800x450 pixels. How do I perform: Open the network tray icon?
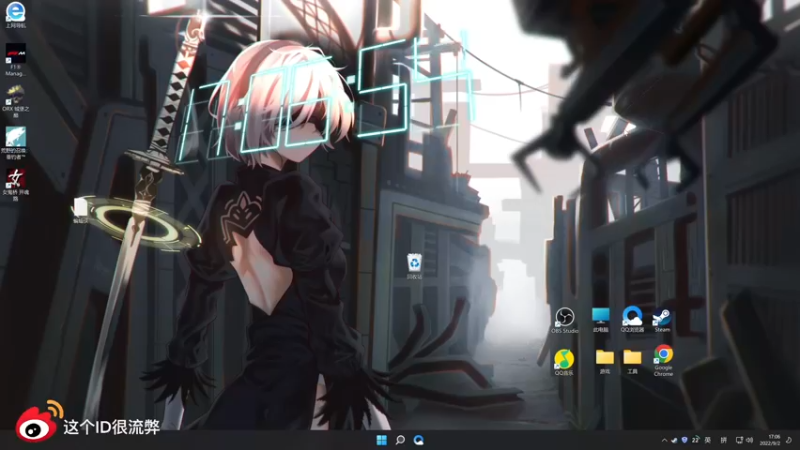739,440
